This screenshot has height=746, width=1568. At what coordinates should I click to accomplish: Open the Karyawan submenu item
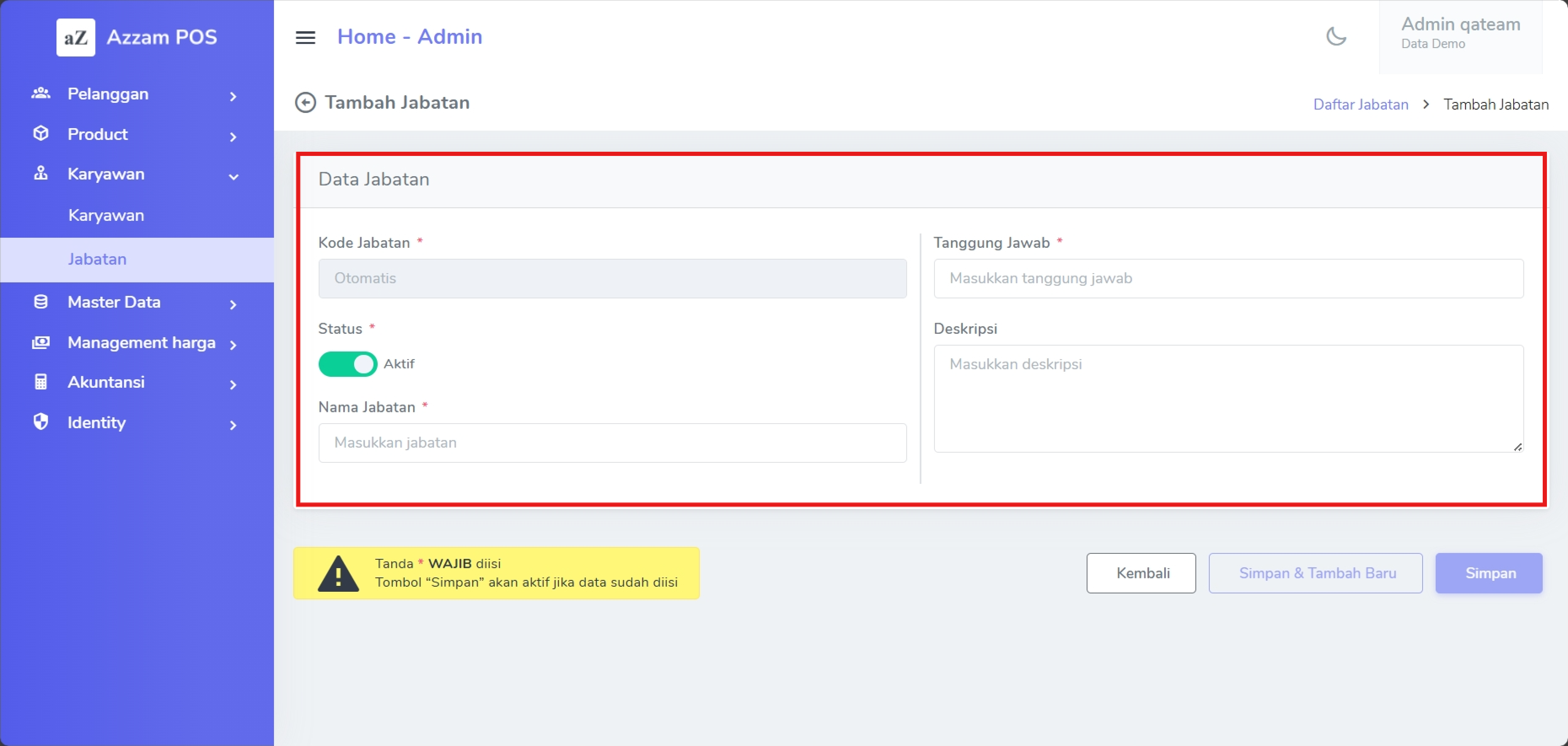coord(106,215)
